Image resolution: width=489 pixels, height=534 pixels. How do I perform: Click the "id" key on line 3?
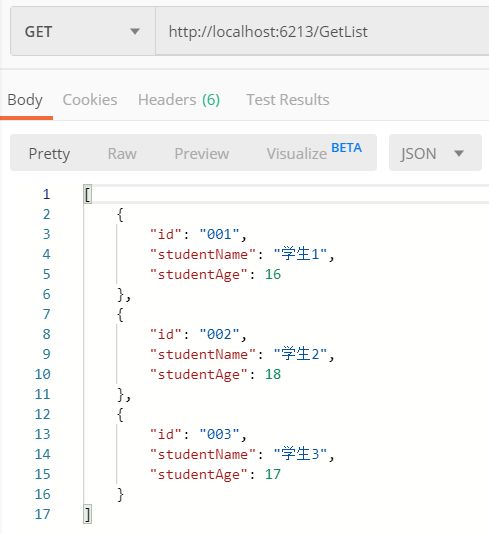coord(167,234)
